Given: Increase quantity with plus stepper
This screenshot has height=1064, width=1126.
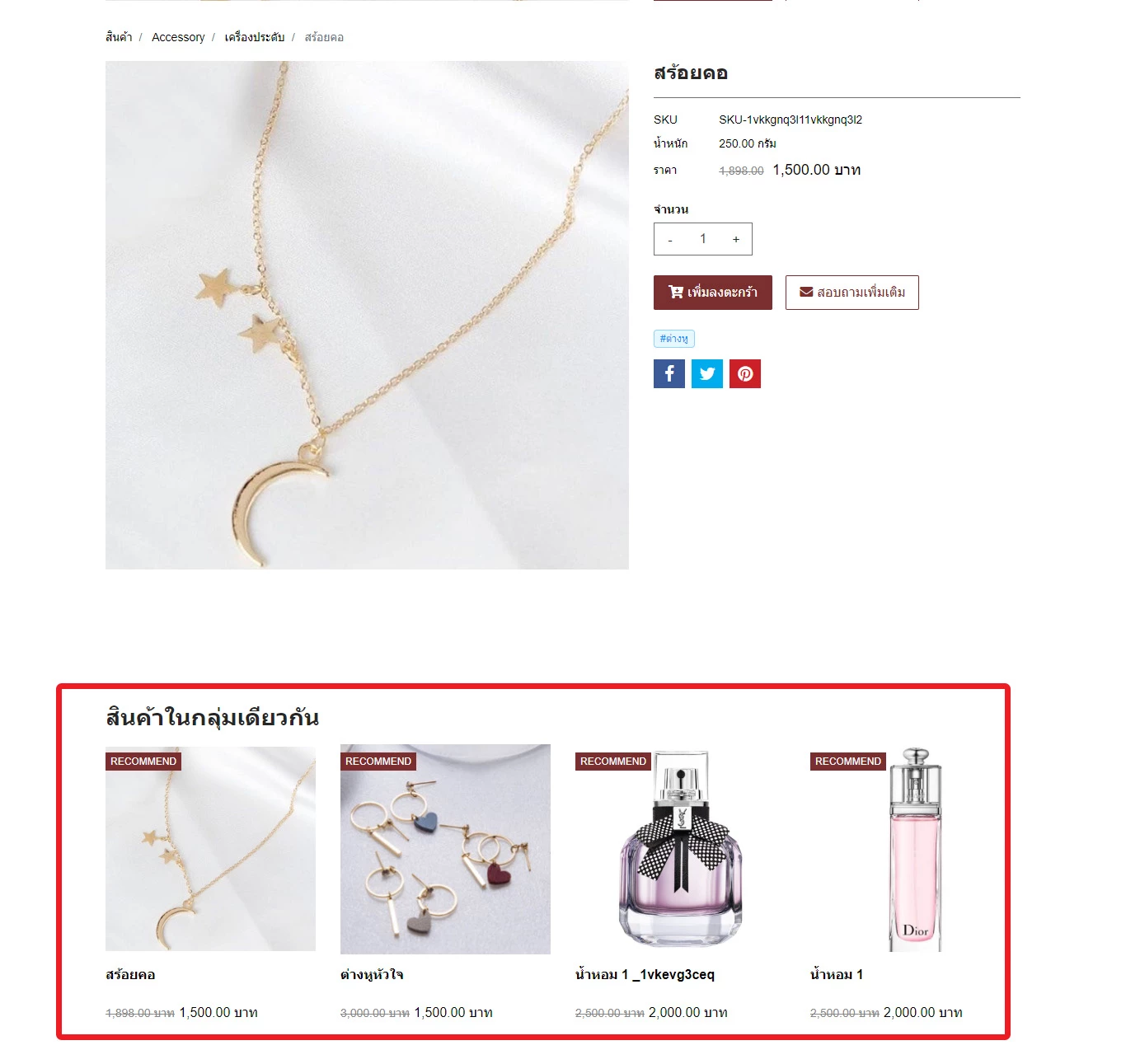Looking at the screenshot, I should [736, 239].
